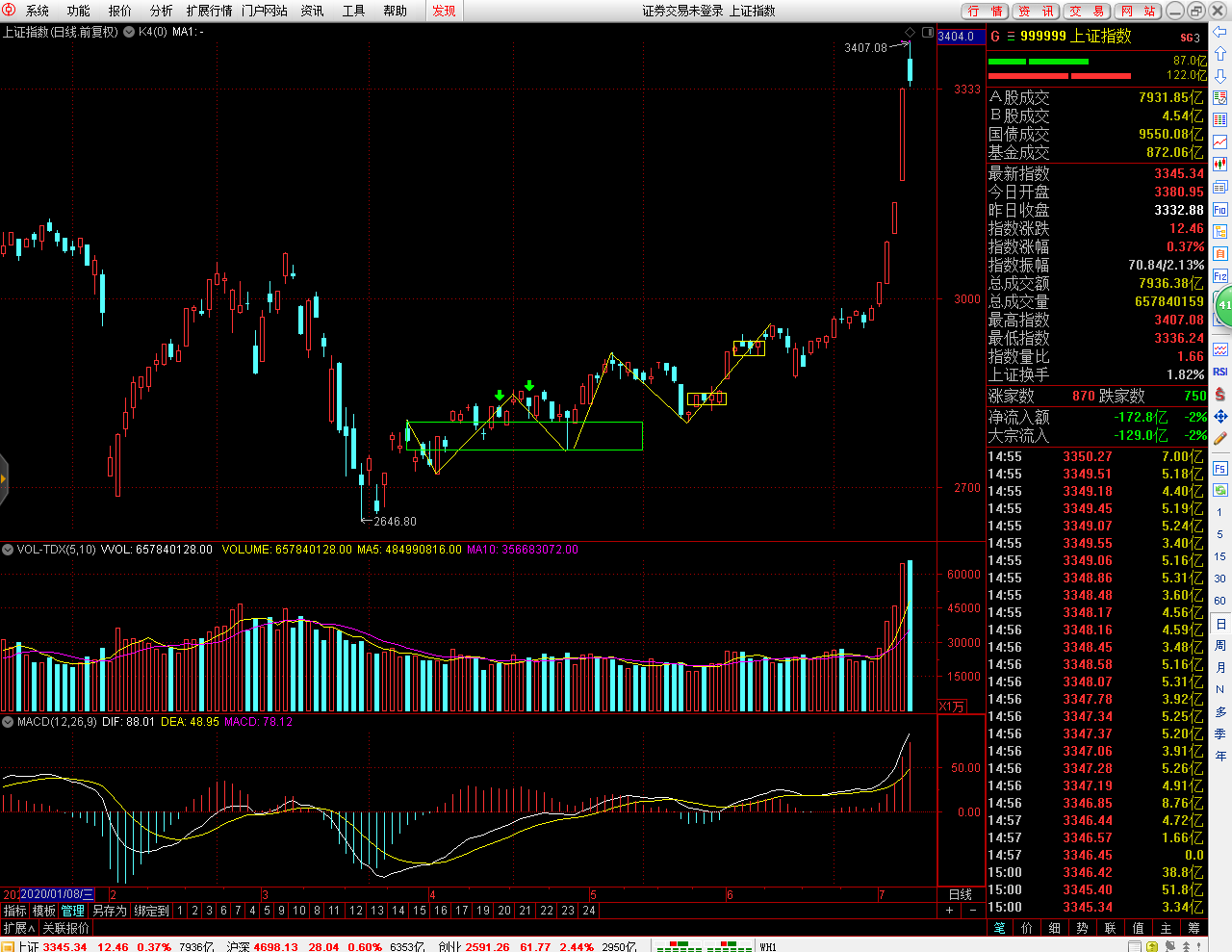Select the 15-minute period

click(x=1219, y=556)
